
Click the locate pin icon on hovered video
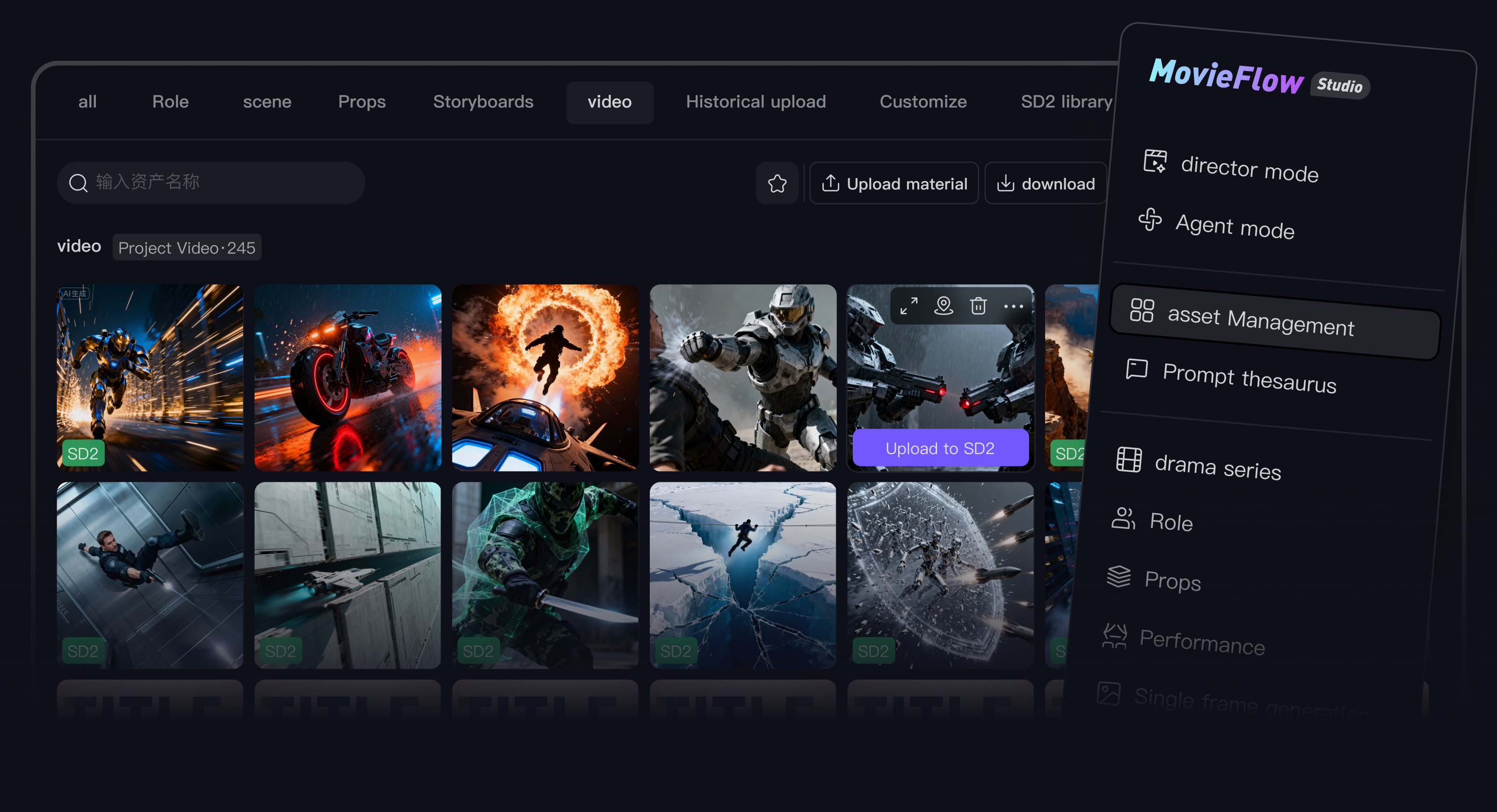[943, 306]
